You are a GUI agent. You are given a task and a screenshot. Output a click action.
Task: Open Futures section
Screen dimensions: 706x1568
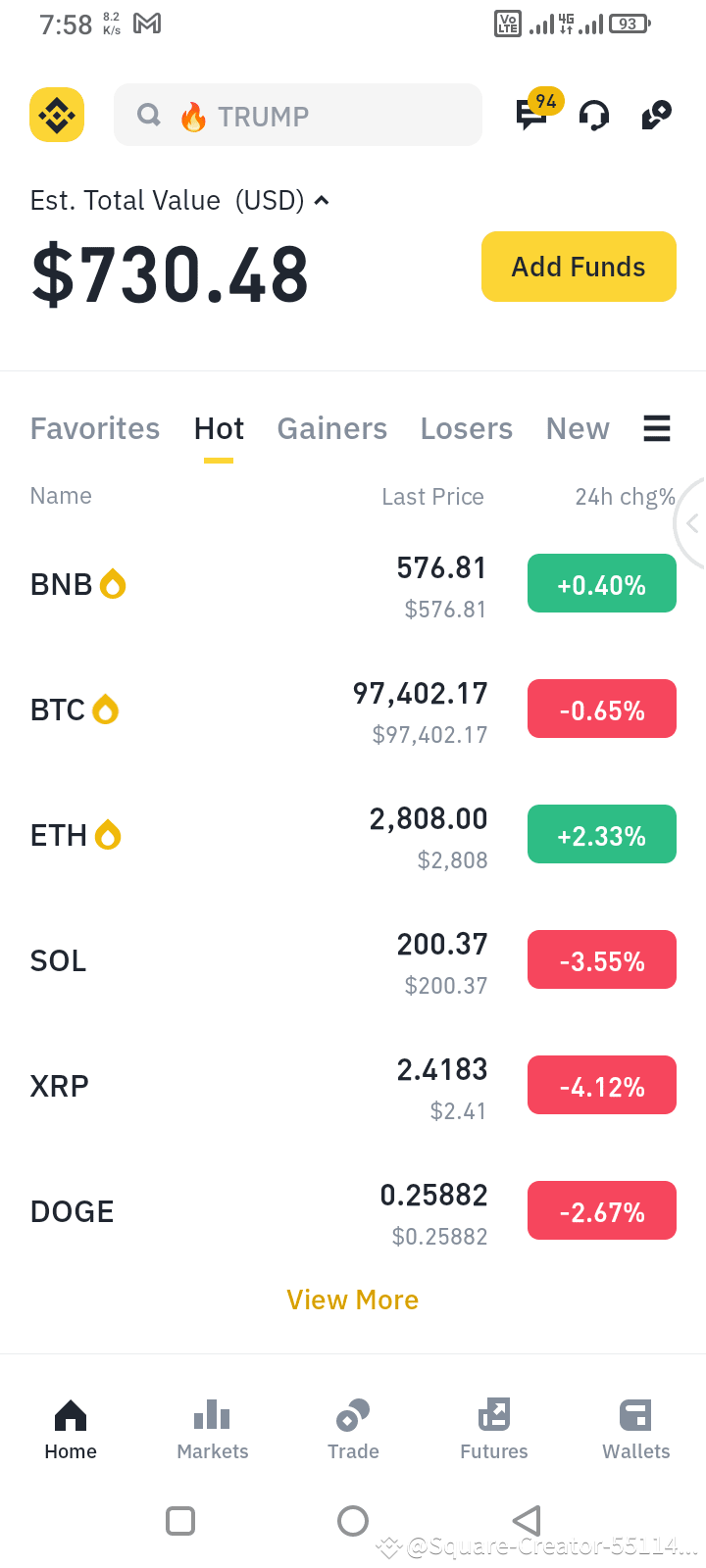(x=494, y=1429)
